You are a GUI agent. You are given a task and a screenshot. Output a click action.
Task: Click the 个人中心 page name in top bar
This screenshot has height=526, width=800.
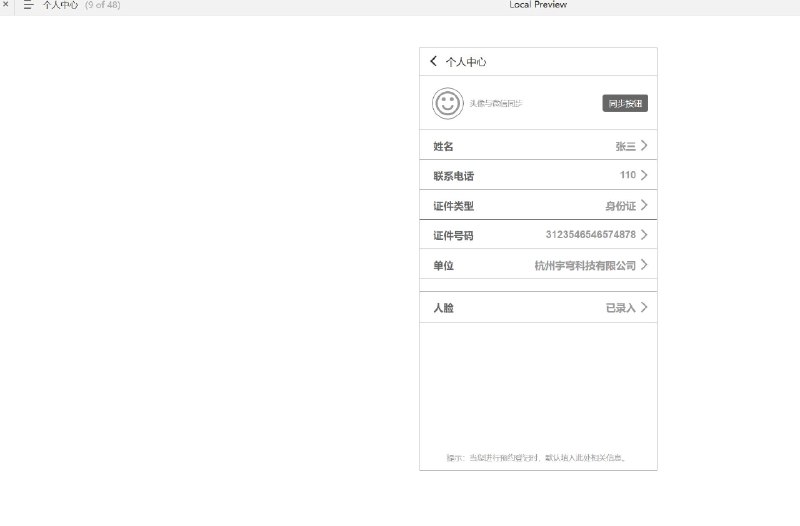pyautogui.click(x=60, y=5)
